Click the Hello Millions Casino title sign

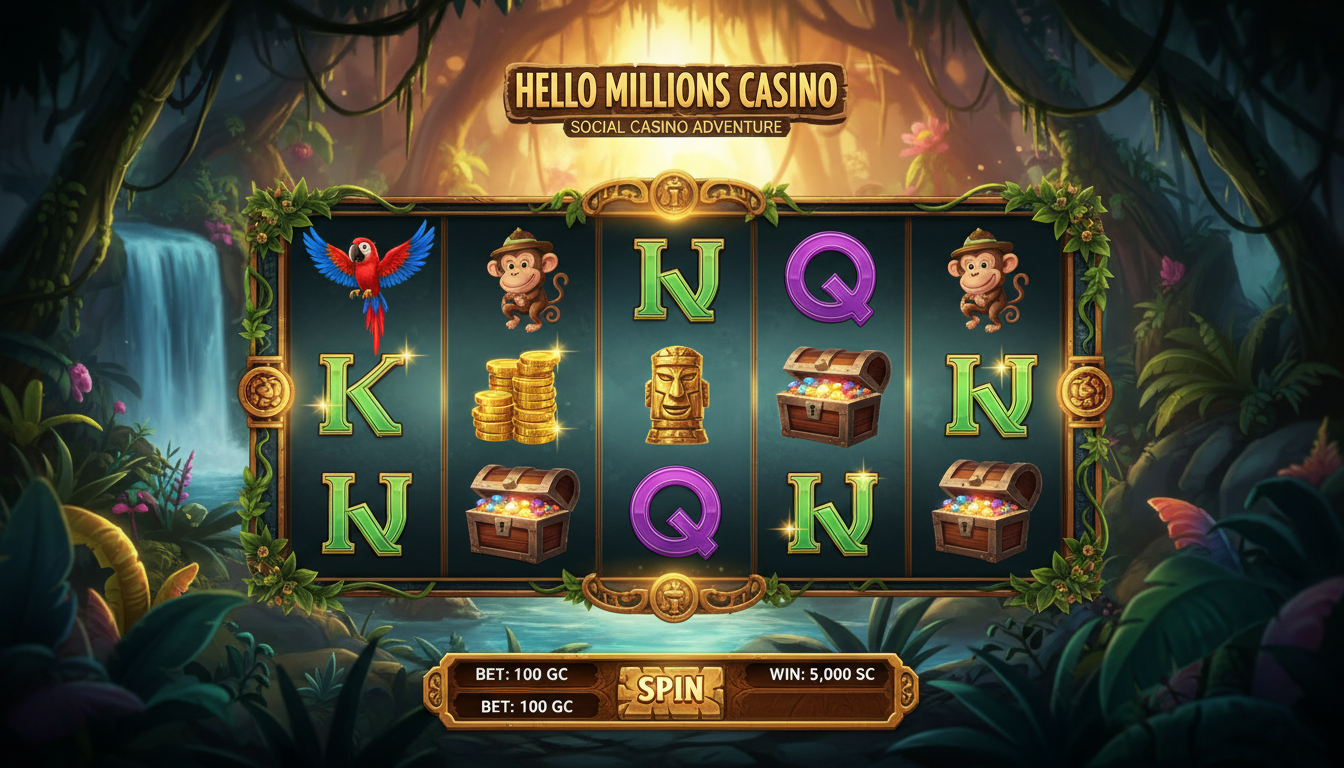pos(675,91)
